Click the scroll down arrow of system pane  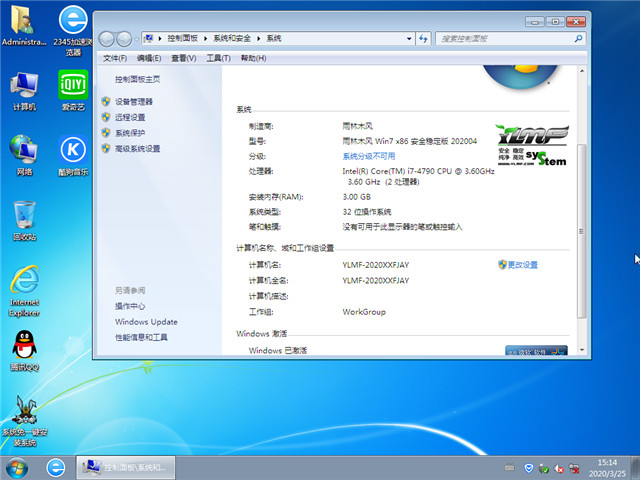582,350
